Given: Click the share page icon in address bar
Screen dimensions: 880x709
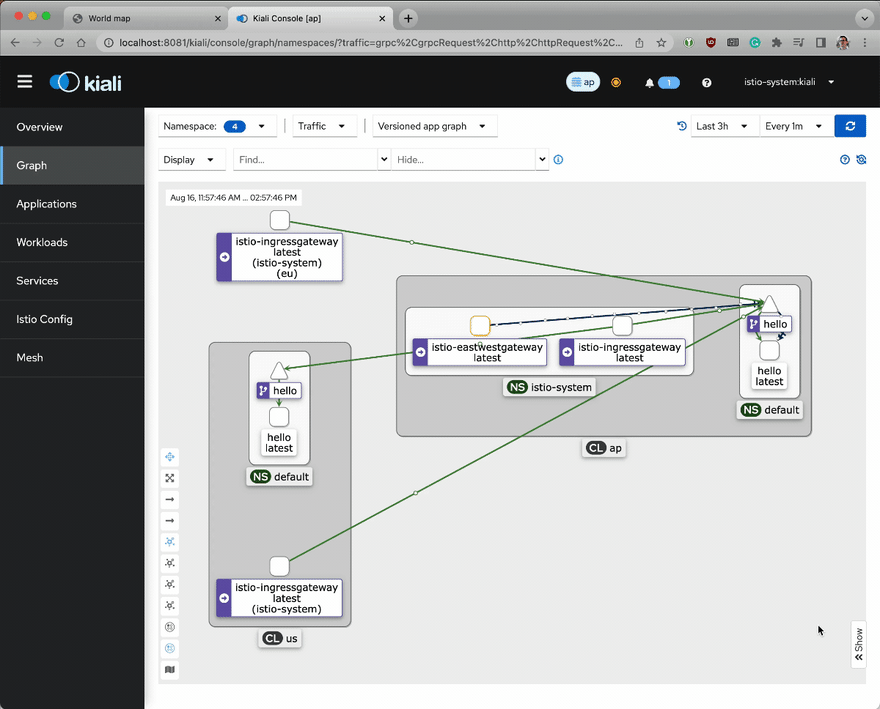Looking at the screenshot, I should [639, 43].
